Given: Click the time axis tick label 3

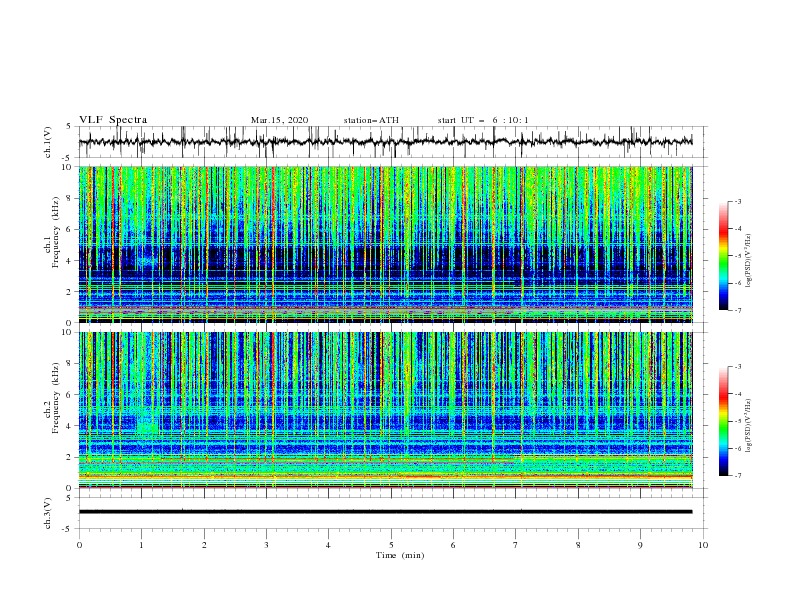Looking at the screenshot, I should [x=266, y=545].
